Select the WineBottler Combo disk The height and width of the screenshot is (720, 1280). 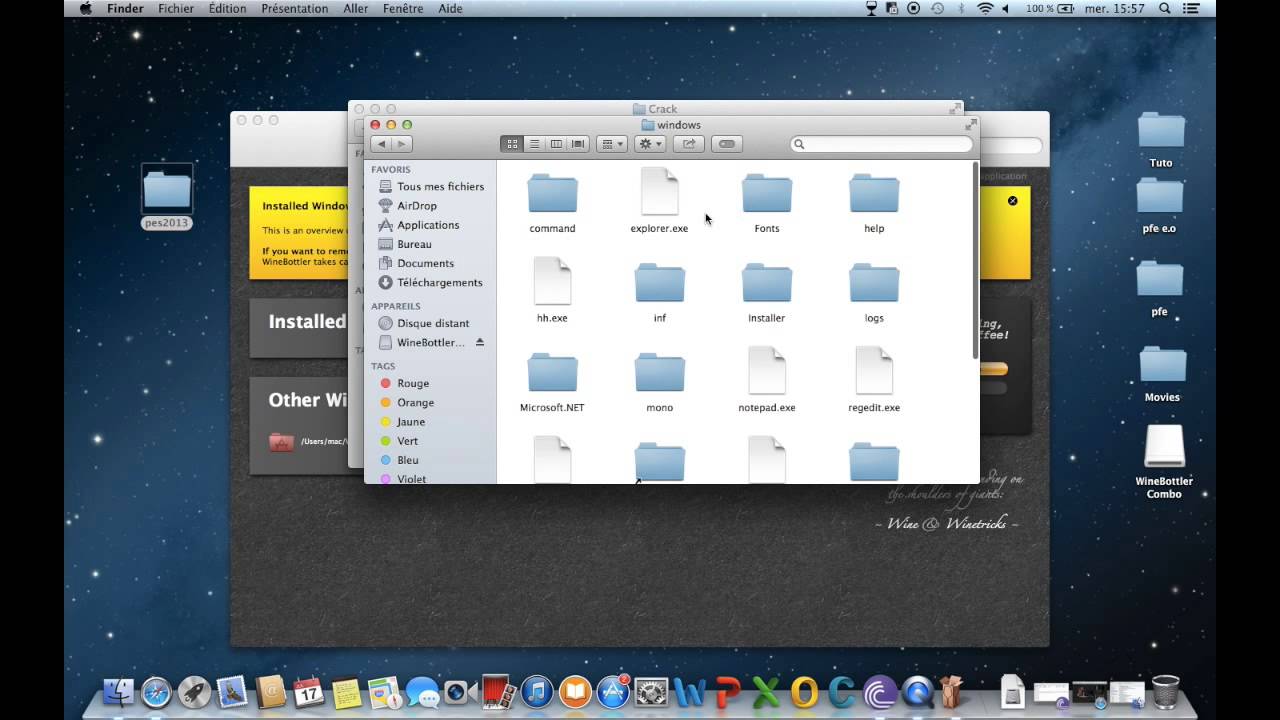click(x=1164, y=461)
